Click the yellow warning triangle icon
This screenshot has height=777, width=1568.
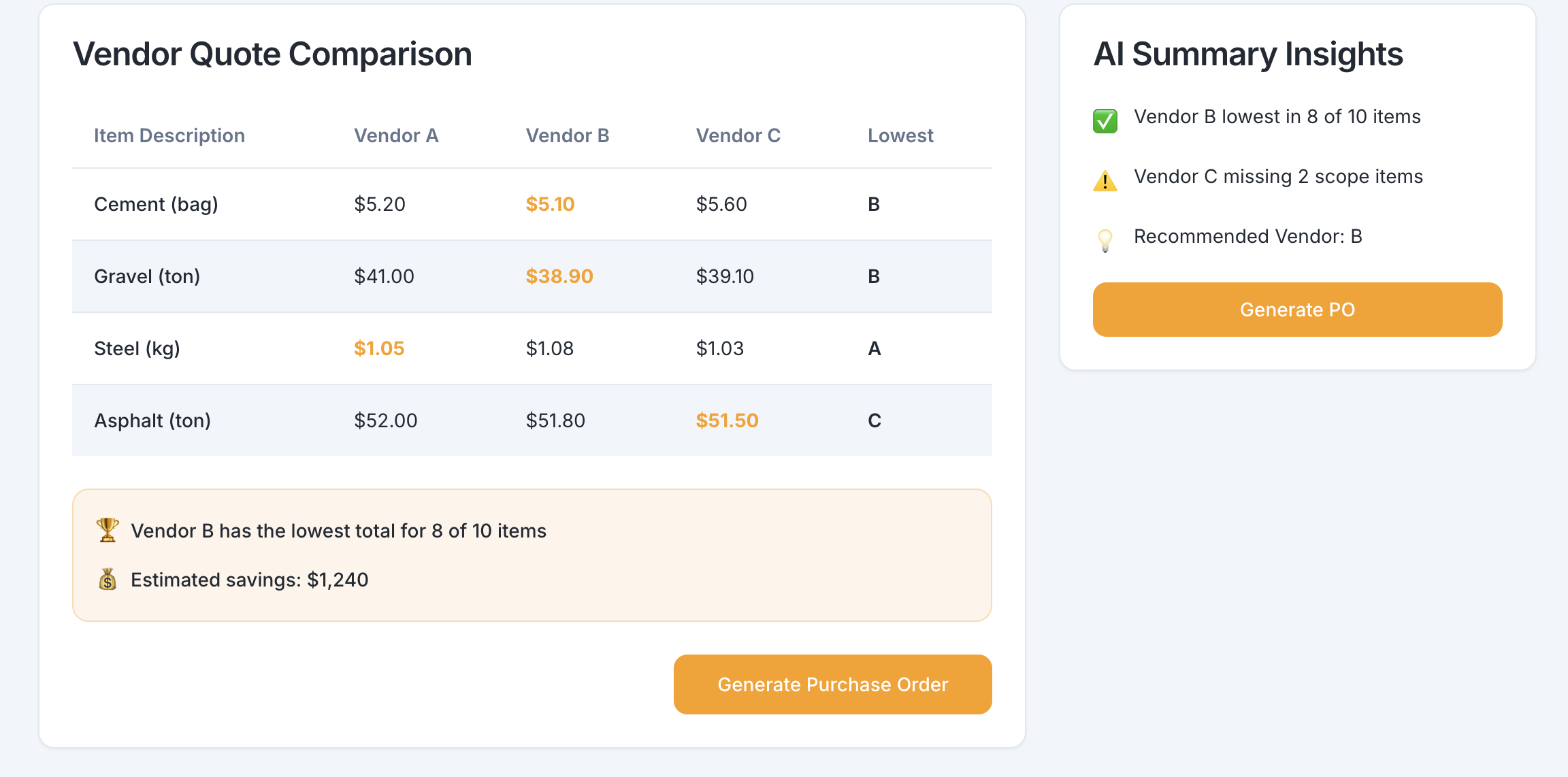(x=1105, y=181)
